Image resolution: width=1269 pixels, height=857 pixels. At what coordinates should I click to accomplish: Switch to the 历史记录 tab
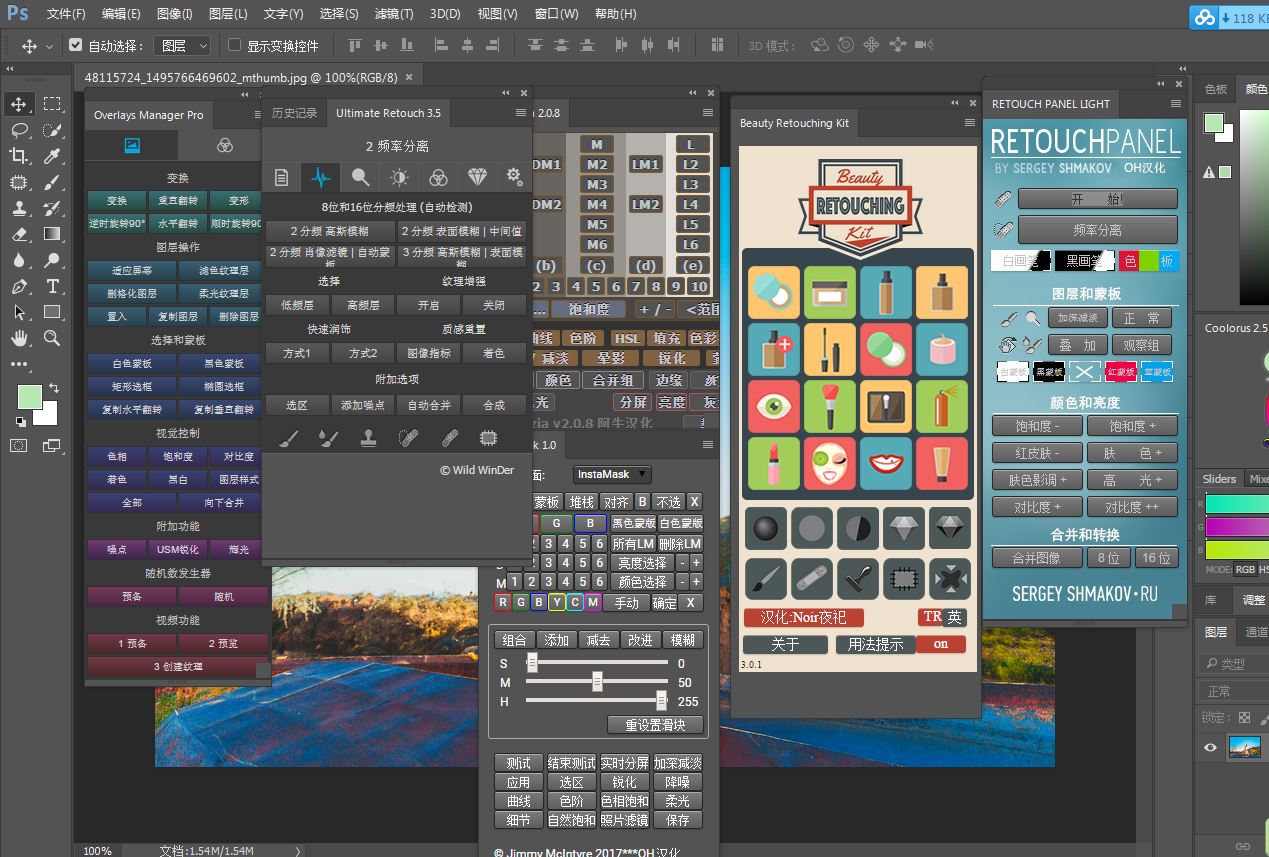pyautogui.click(x=294, y=113)
